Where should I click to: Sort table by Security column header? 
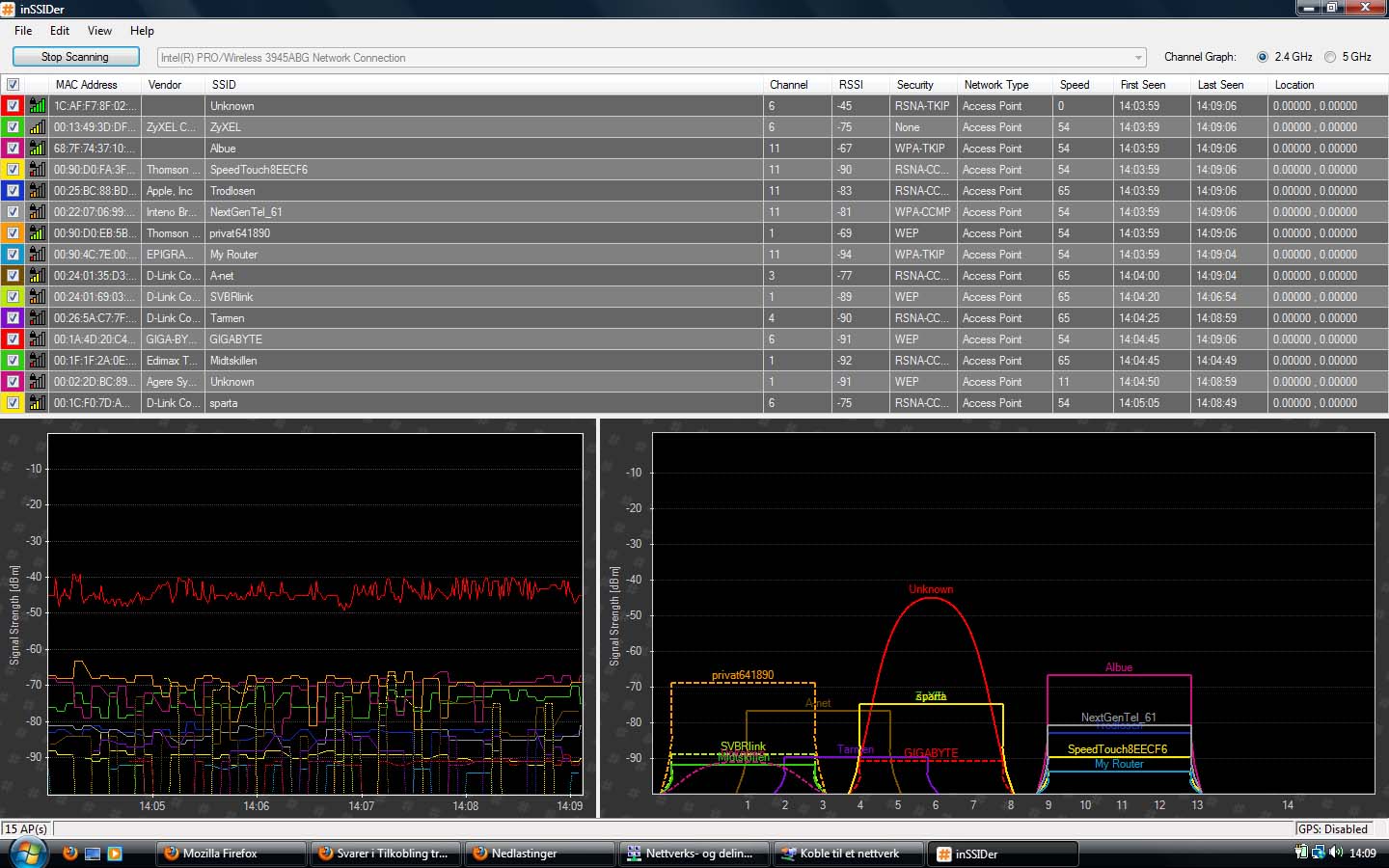(924, 85)
